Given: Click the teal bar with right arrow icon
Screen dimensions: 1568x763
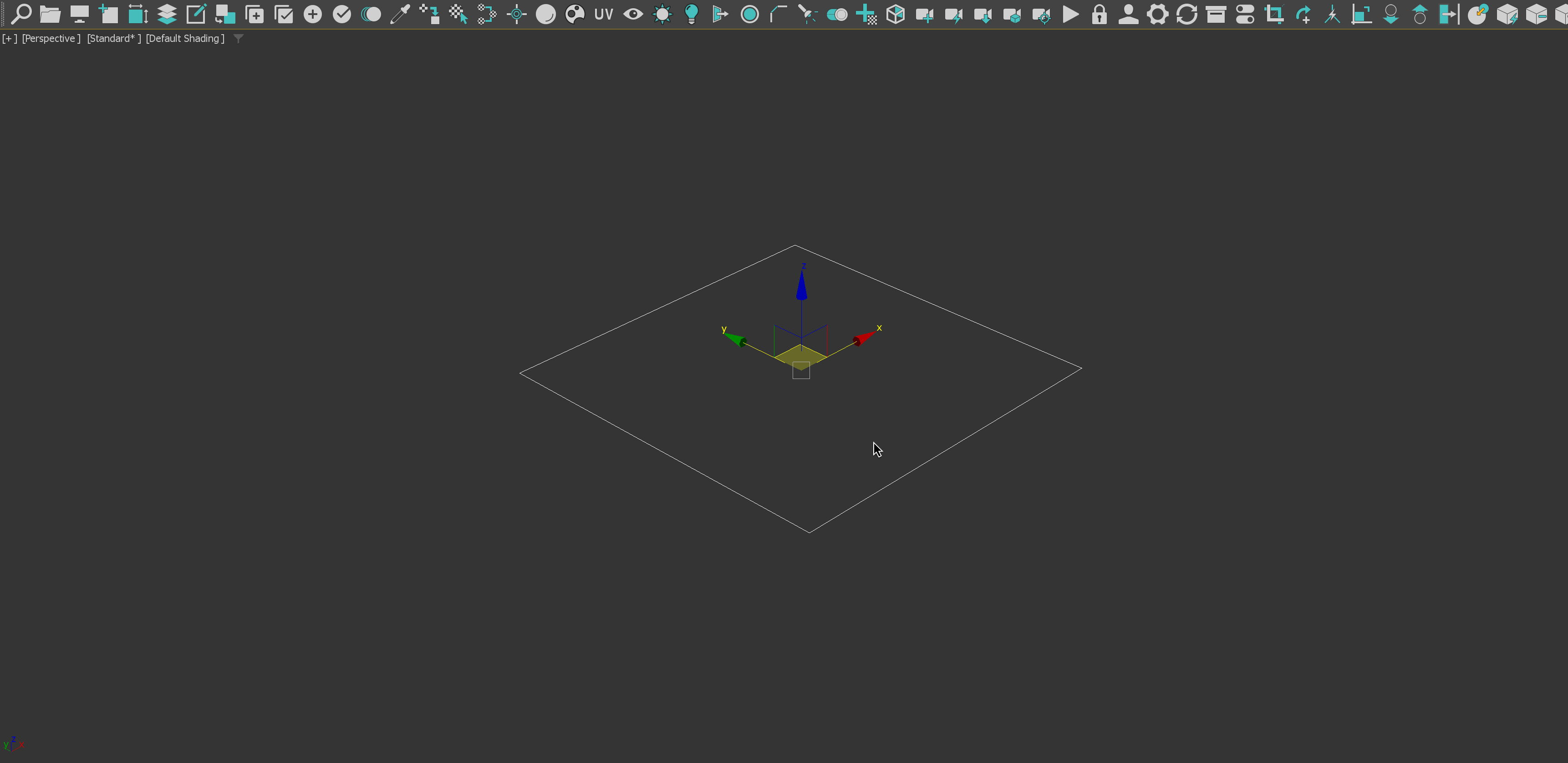Looking at the screenshot, I should click(1449, 13).
